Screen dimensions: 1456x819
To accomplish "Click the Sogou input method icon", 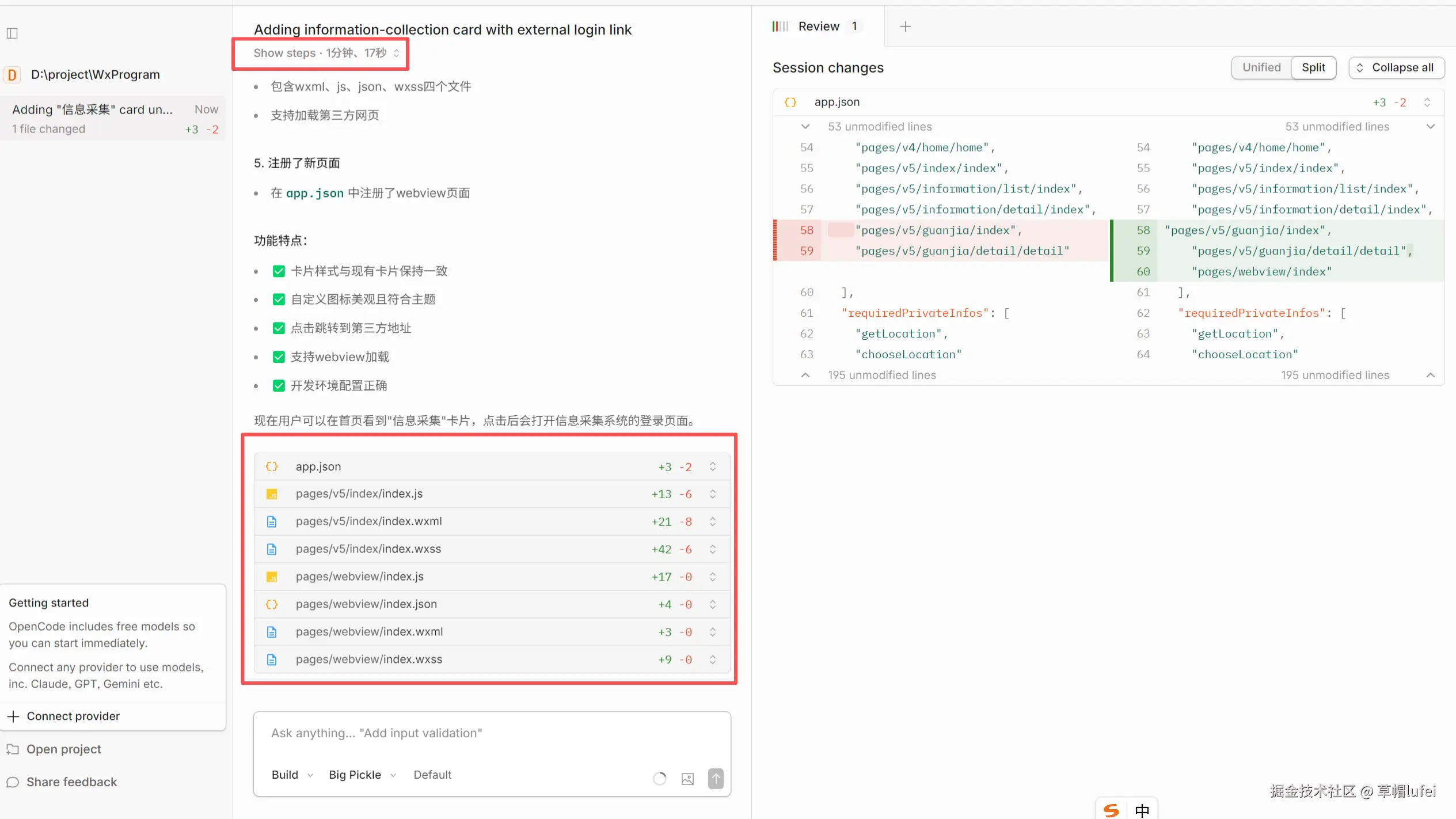I will [1111, 810].
